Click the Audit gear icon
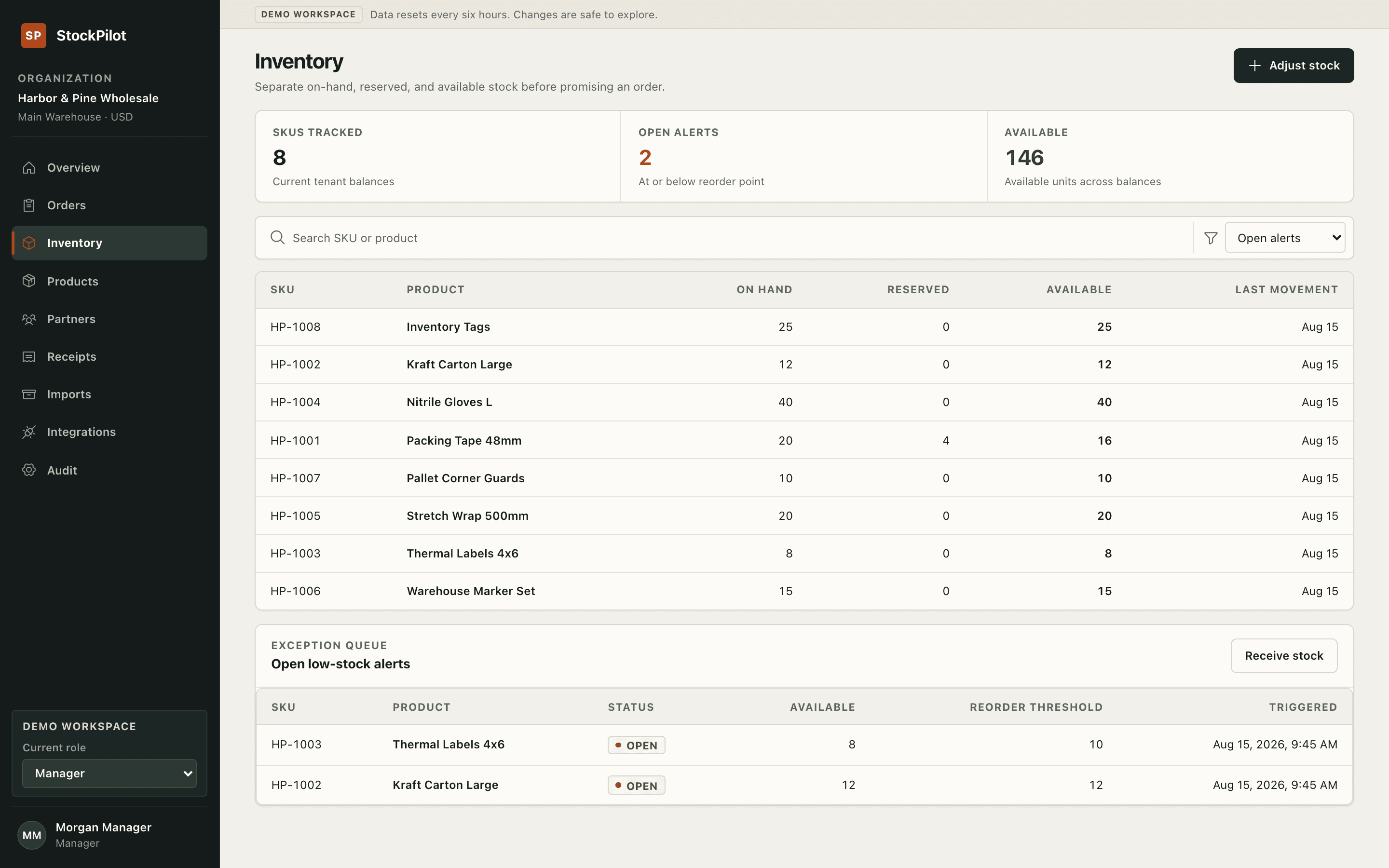 click(x=29, y=470)
